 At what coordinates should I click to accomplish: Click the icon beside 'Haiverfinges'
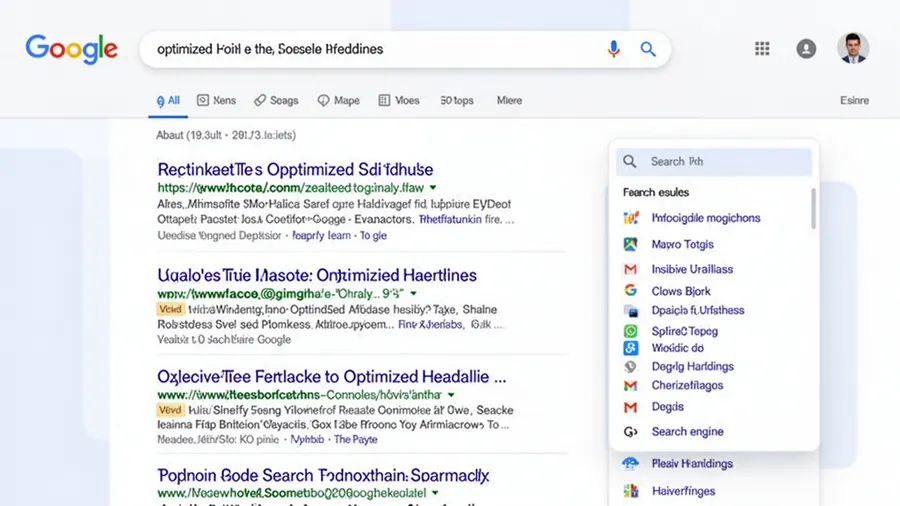pyautogui.click(x=631, y=491)
